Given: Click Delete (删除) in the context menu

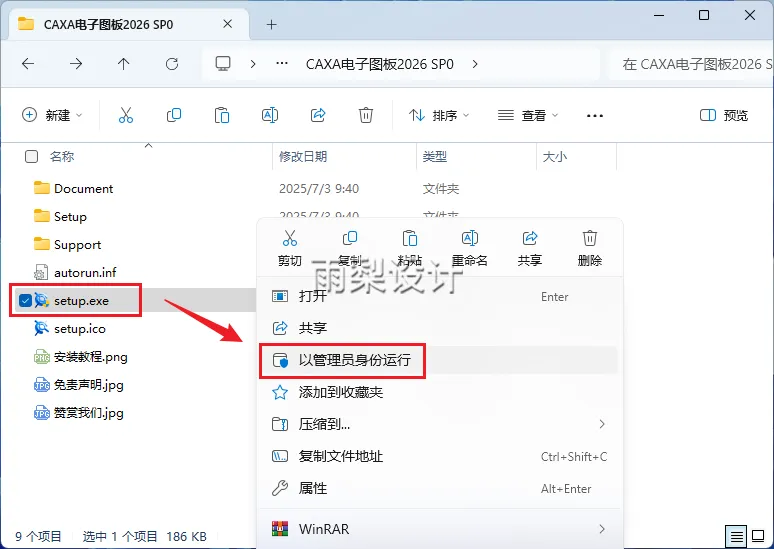Looking at the screenshot, I should pyautogui.click(x=590, y=248).
